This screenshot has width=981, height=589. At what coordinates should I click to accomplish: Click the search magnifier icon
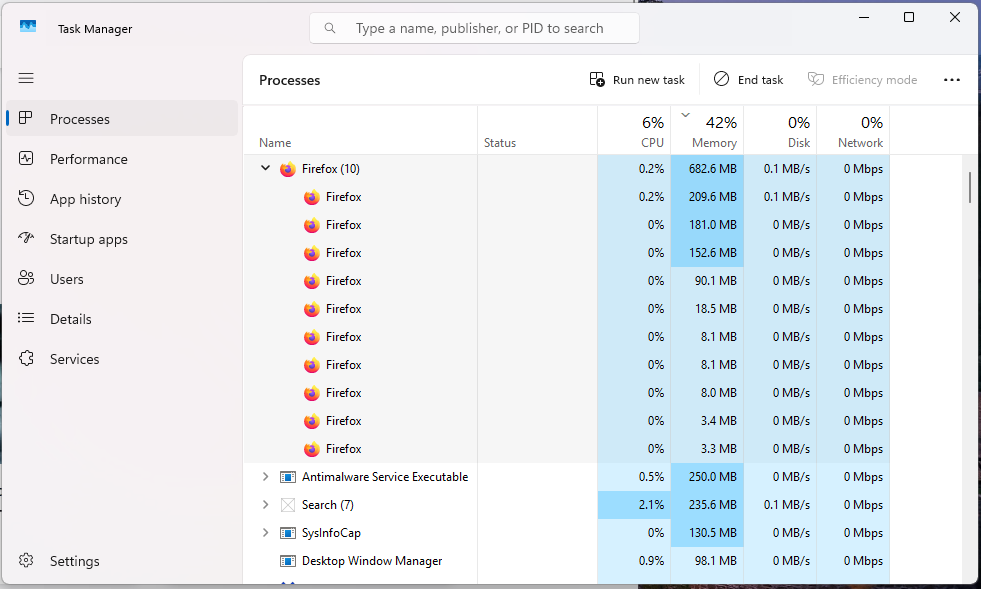pyautogui.click(x=330, y=28)
